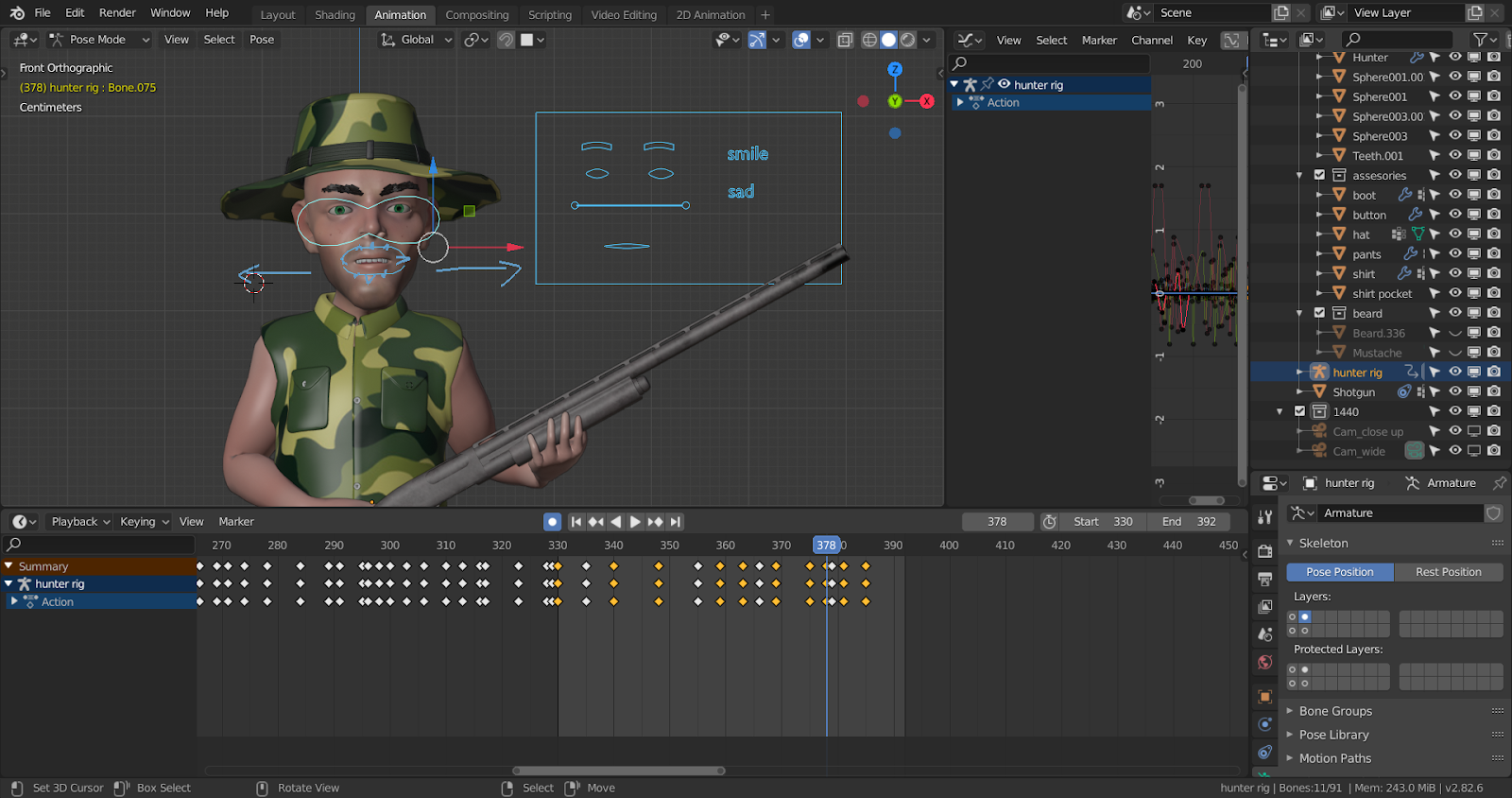Open the Keying popover in timeline

coord(144,522)
